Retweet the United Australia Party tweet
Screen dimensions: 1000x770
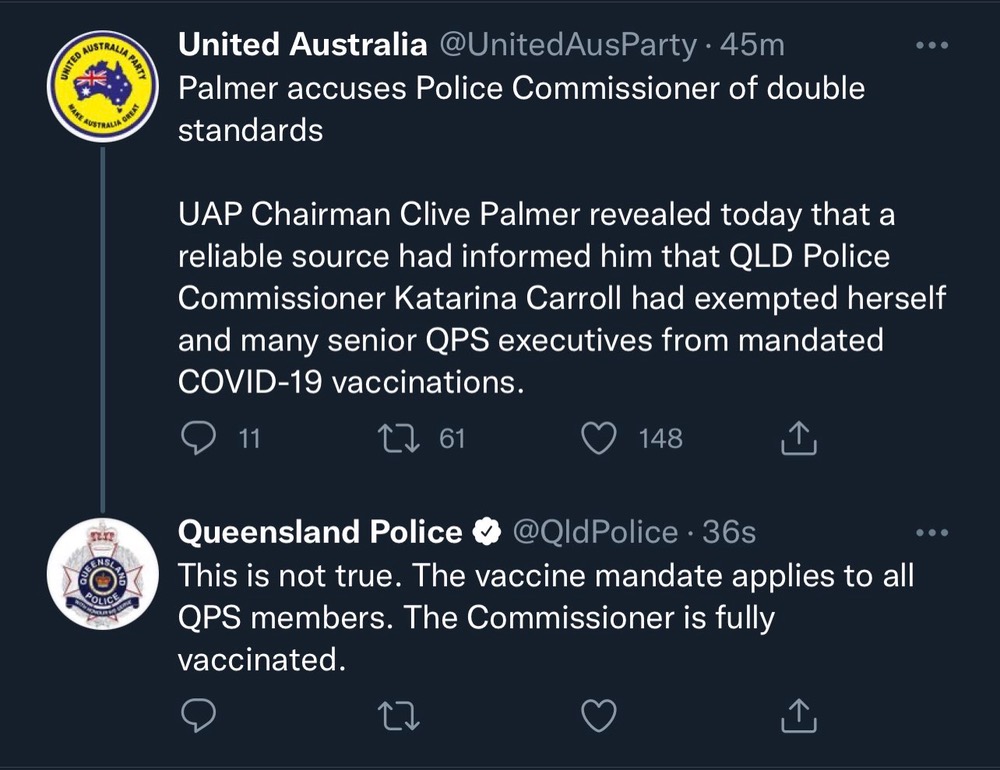(x=400, y=439)
